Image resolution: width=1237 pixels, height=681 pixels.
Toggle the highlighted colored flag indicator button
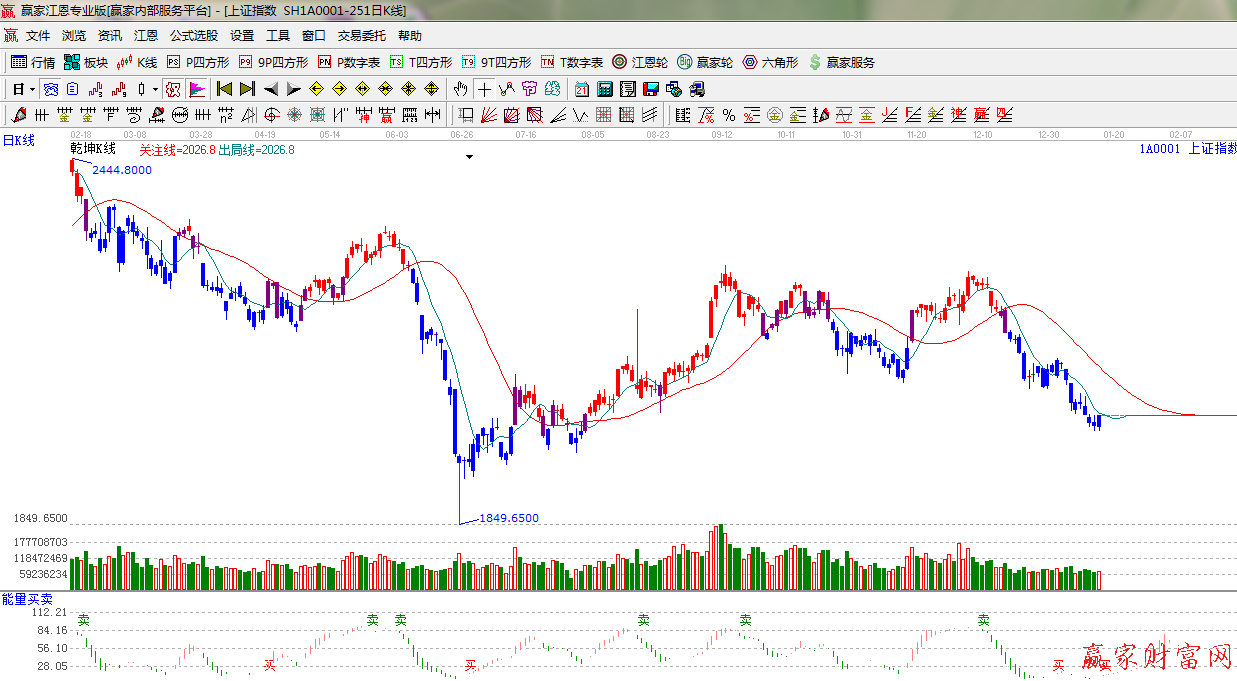pos(196,89)
